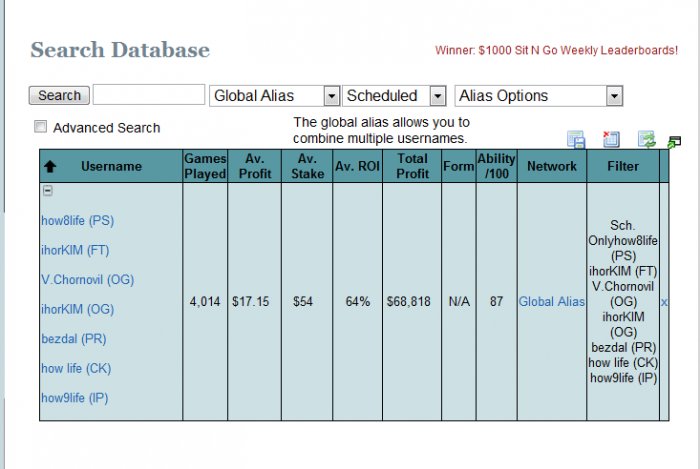700x469 pixels.
Task: Click the delete table icon with red X
Action: point(611,140)
